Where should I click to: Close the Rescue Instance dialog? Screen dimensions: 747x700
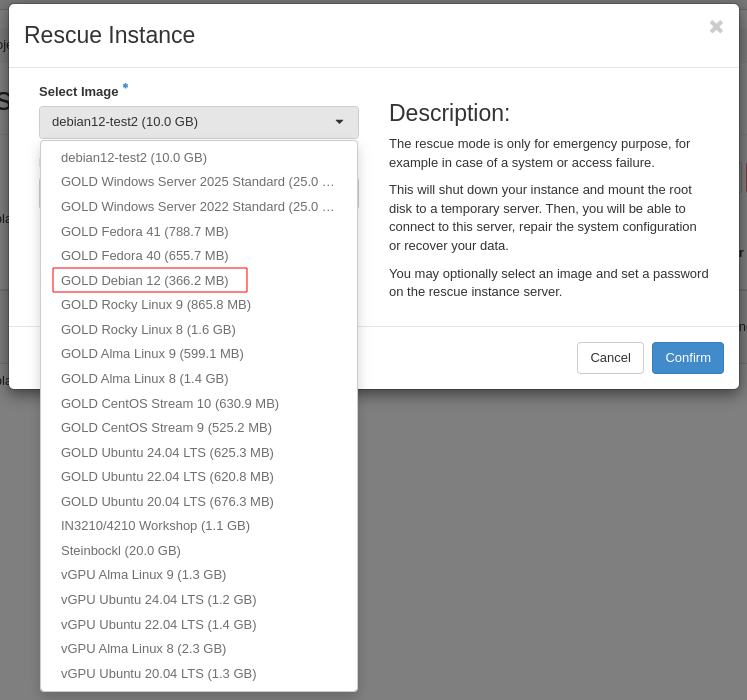pos(716,27)
